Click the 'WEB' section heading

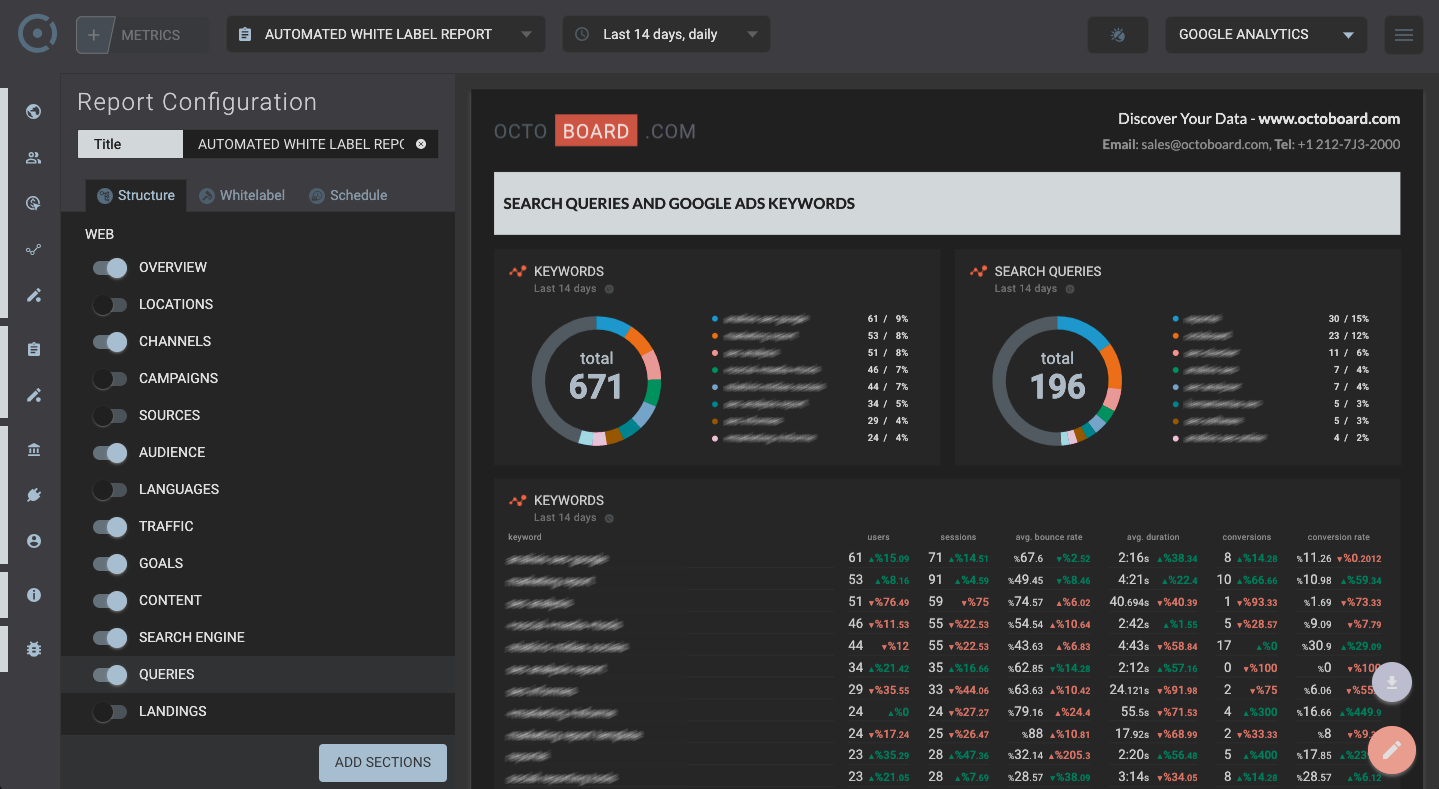pos(100,234)
